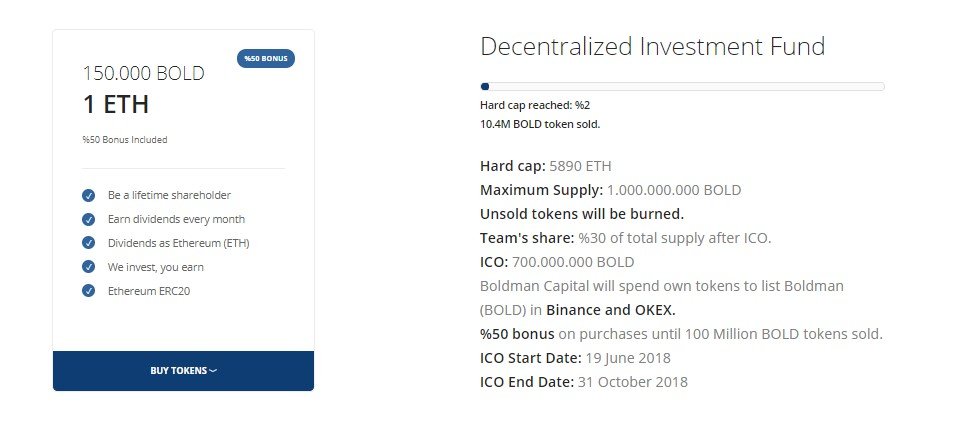This screenshot has height=441, width=964.
Task: Select the '150.000 BOLD' amount text
Action: pos(144,73)
